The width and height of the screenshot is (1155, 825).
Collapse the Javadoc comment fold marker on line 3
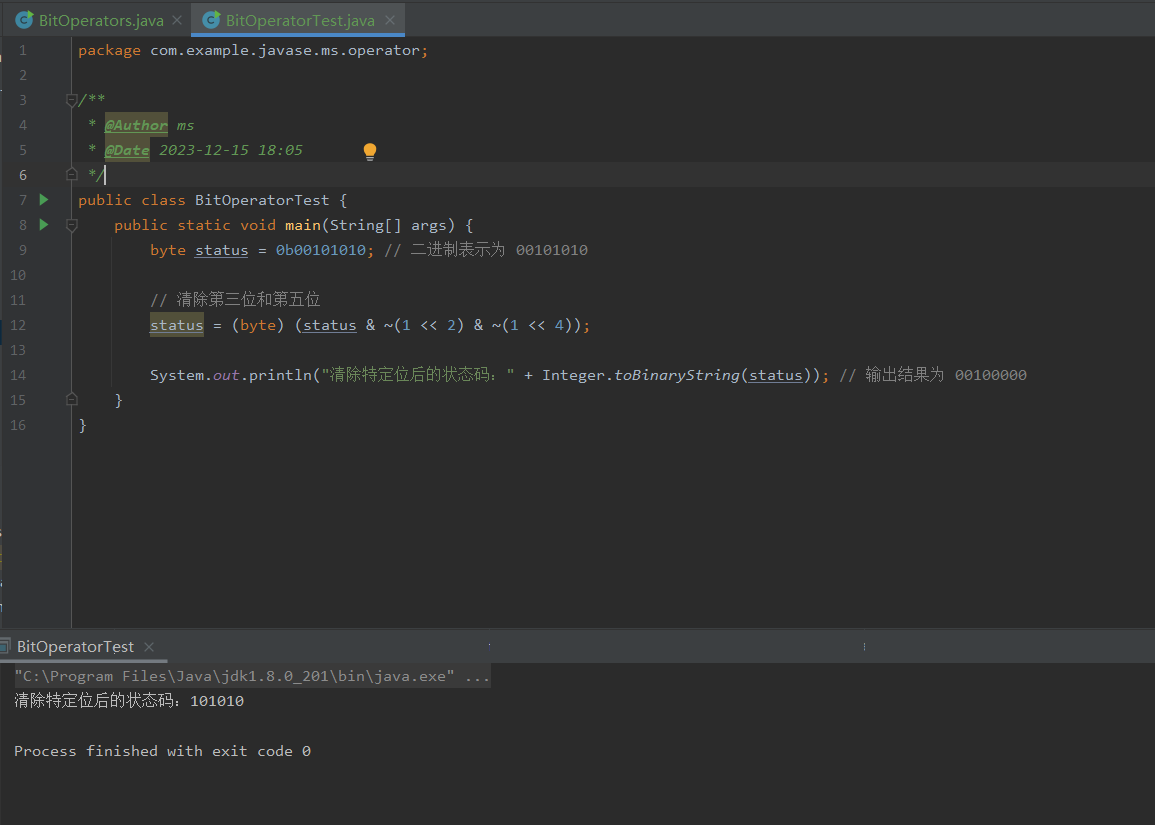click(x=71, y=99)
